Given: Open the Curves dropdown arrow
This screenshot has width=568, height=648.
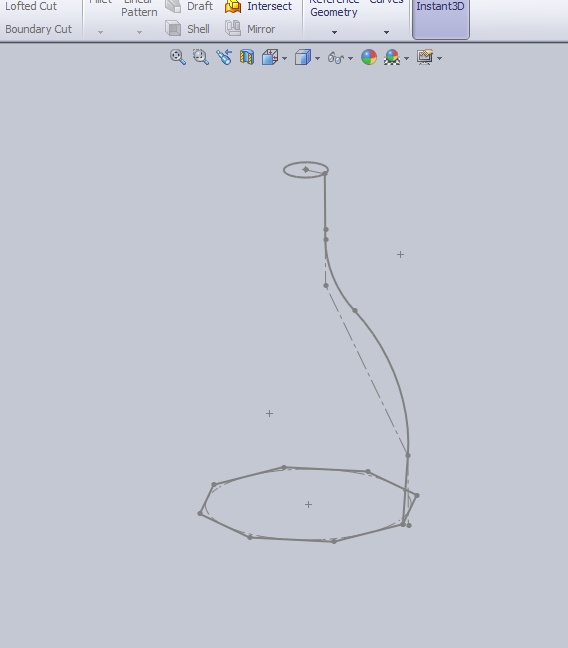Looking at the screenshot, I should 386,32.
